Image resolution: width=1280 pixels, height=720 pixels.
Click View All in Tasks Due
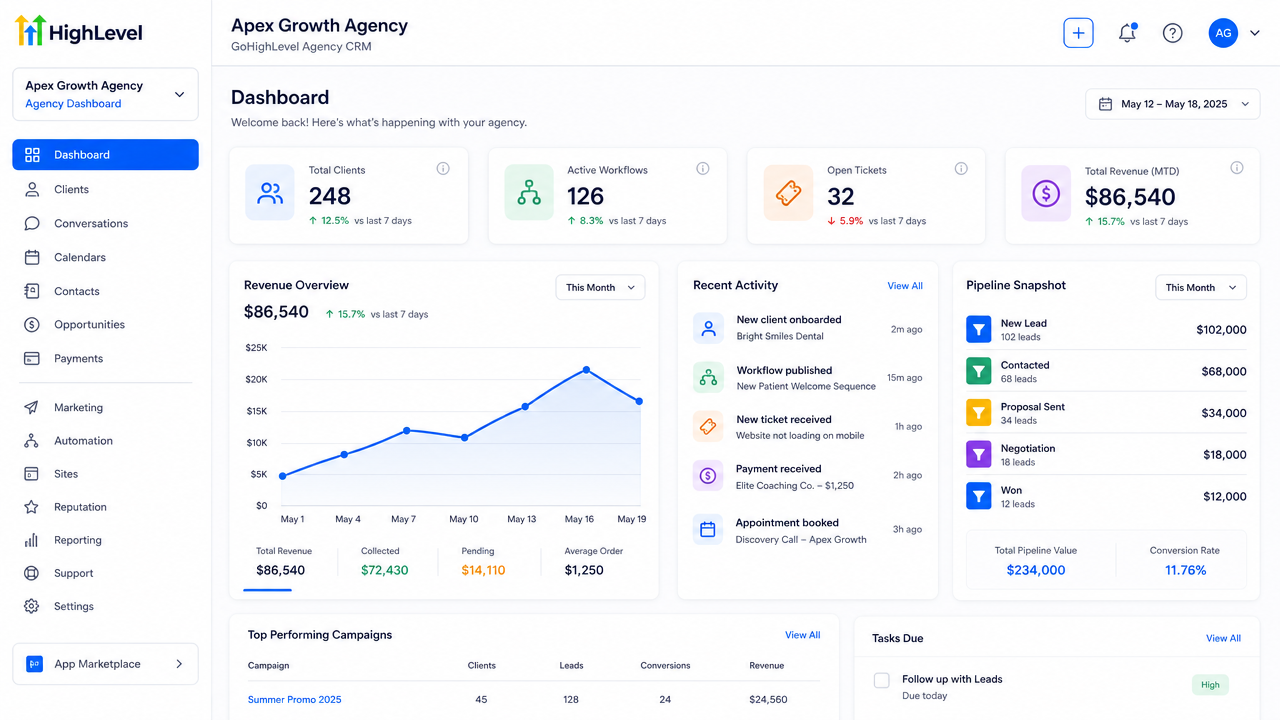coord(1223,638)
